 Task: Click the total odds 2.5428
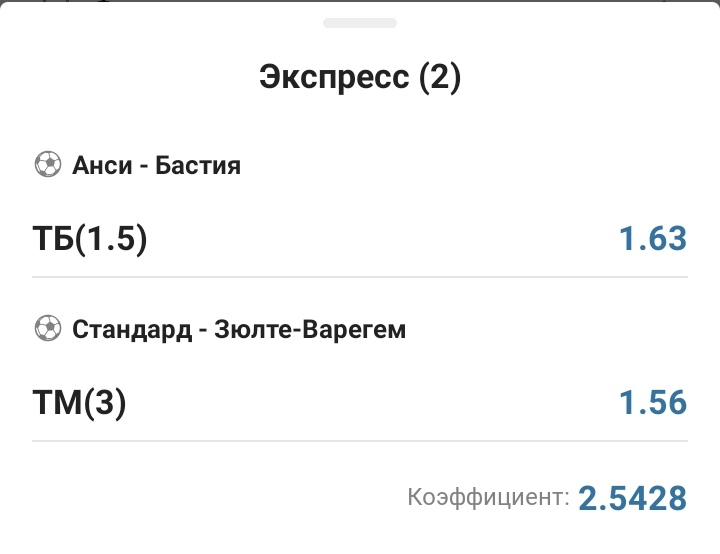633,497
